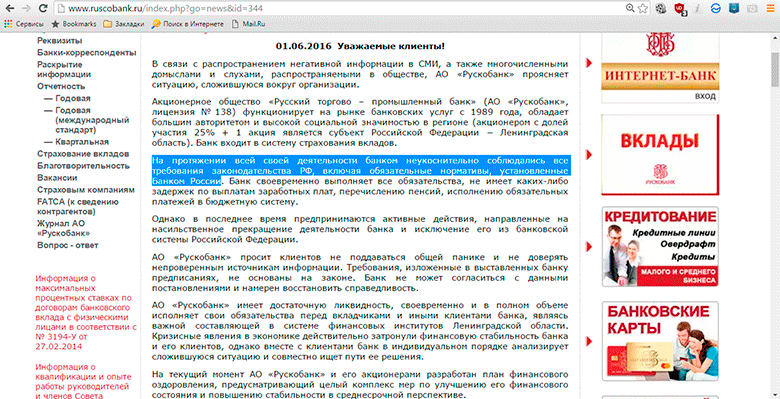Image resolution: width=780 pixels, height=399 pixels.
Task: Click the Интернет-банк вход banner
Action: pyautogui.click(x=660, y=68)
